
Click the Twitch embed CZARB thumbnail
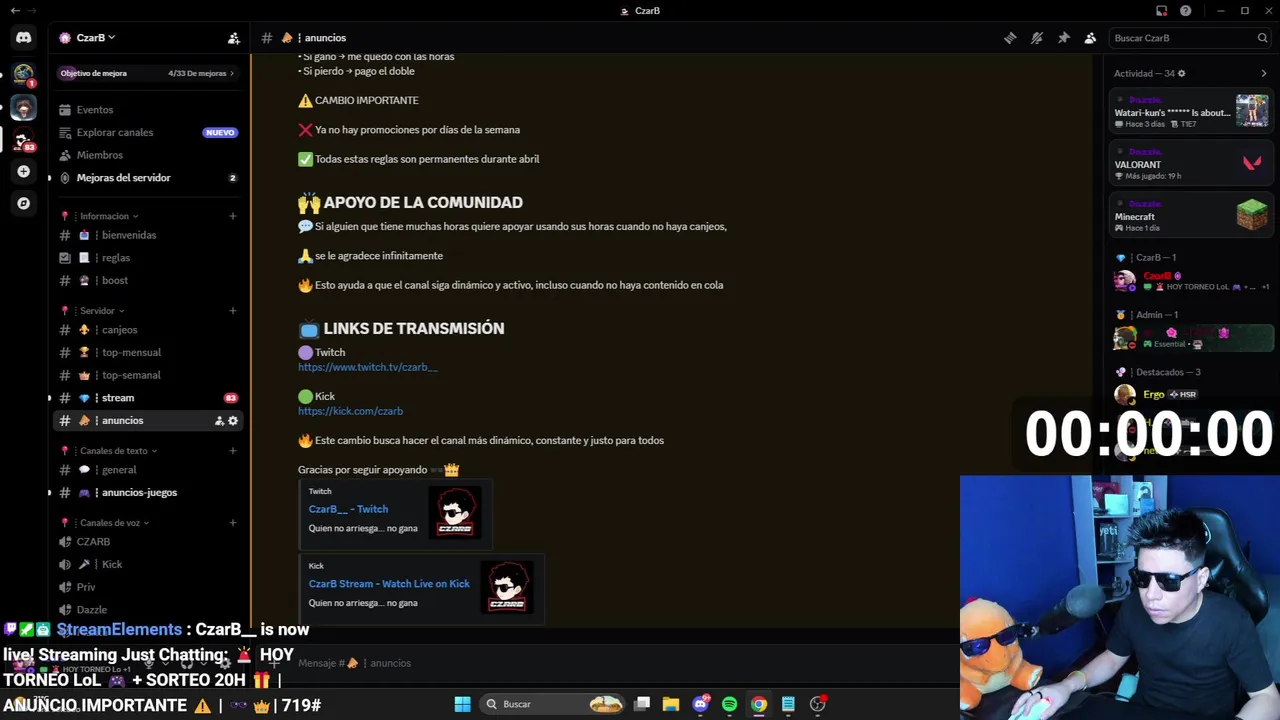click(x=455, y=513)
